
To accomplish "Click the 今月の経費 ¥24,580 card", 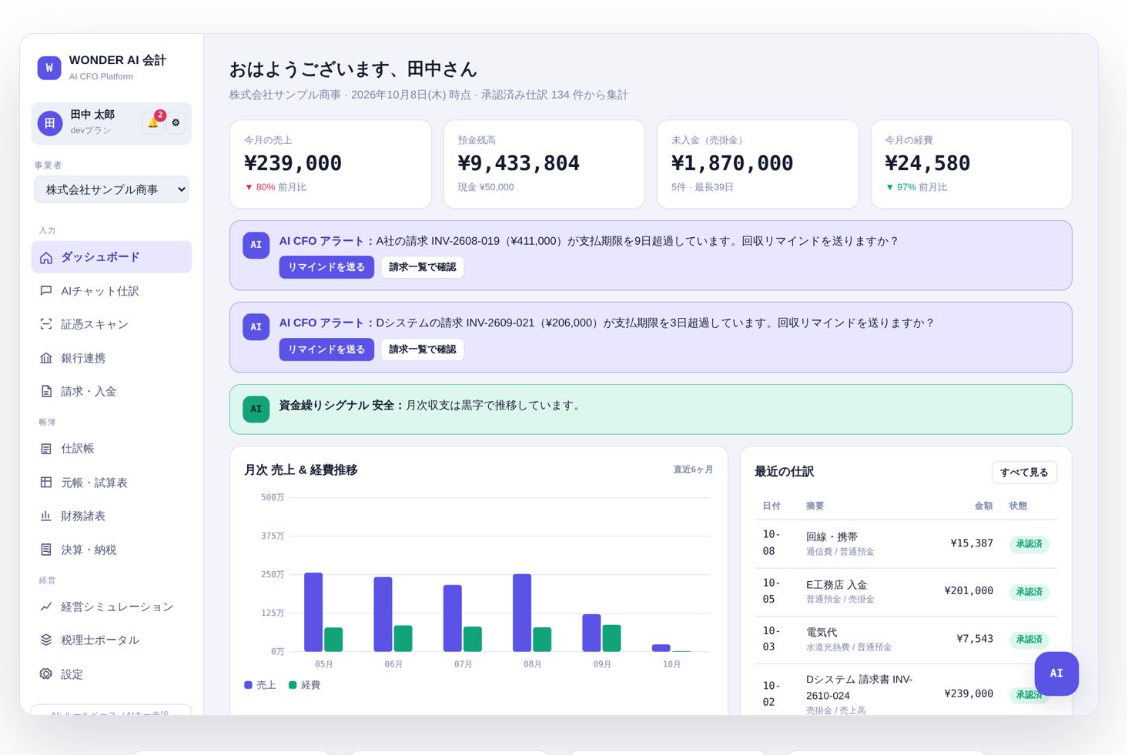I will [x=971, y=164].
